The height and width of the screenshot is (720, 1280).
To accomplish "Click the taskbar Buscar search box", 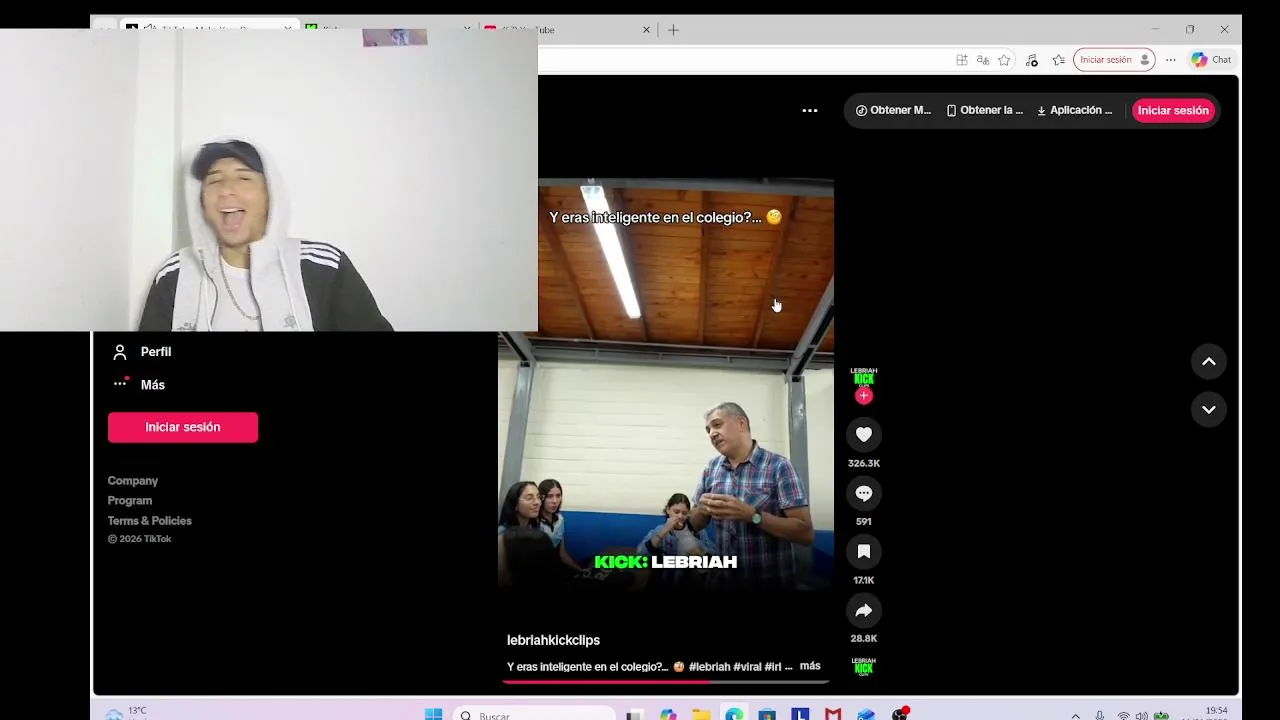I will click(534, 714).
